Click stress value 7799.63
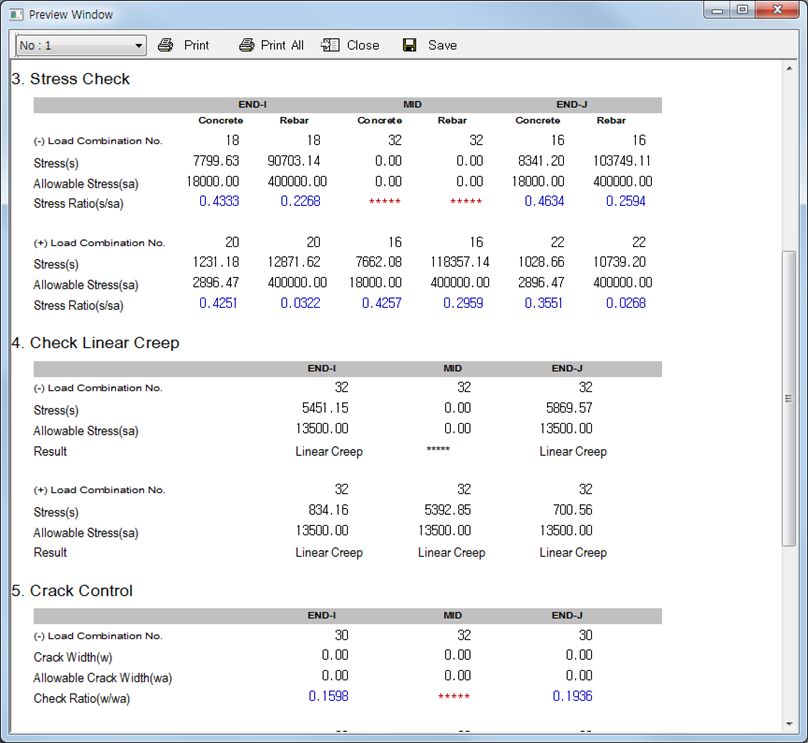 pos(216,161)
